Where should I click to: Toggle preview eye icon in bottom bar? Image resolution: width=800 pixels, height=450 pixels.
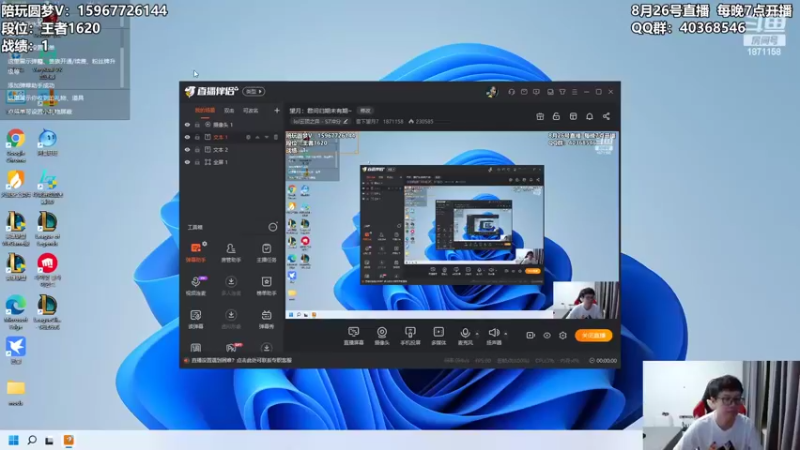[546, 335]
